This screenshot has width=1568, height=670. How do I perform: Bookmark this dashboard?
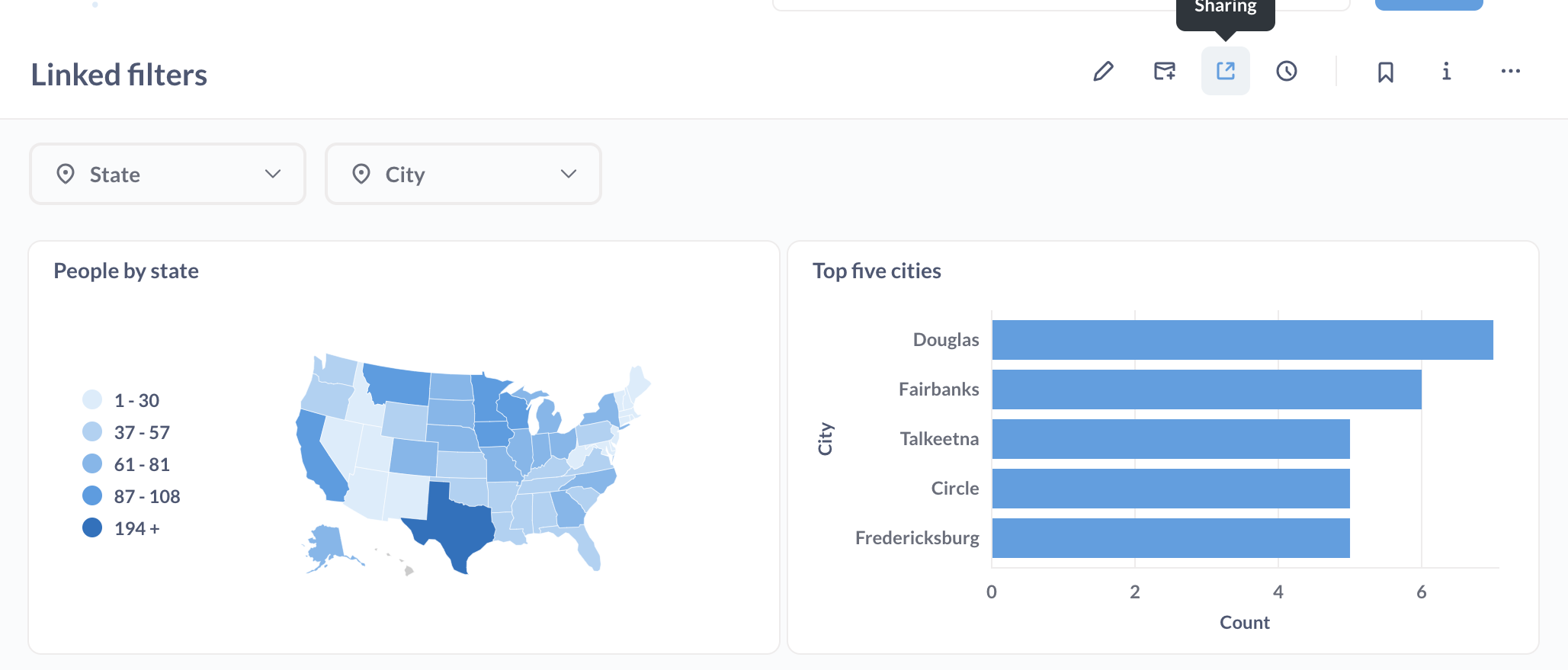coord(1385,72)
